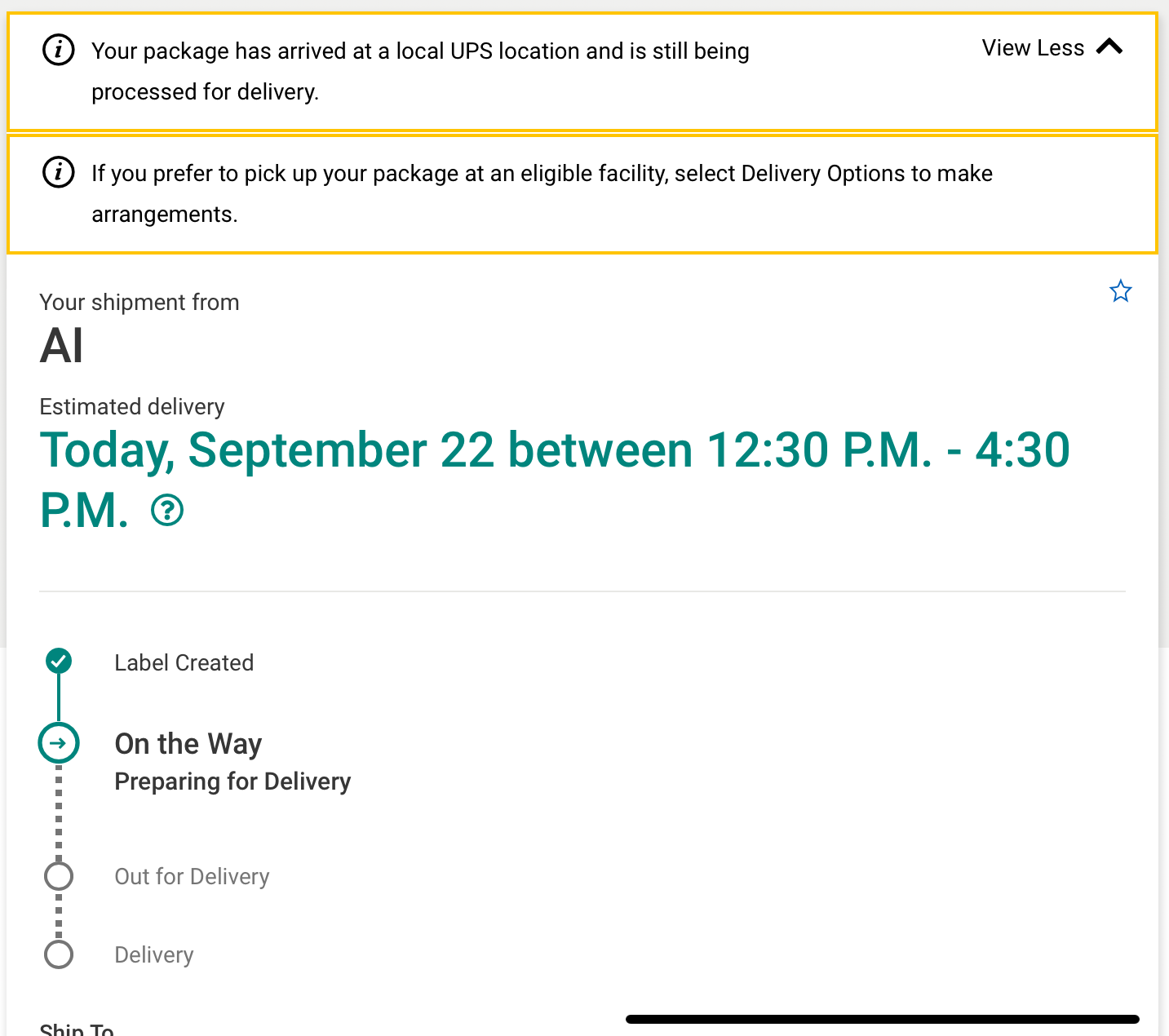Click the Delivery step label
1169x1036 pixels.
click(154, 954)
